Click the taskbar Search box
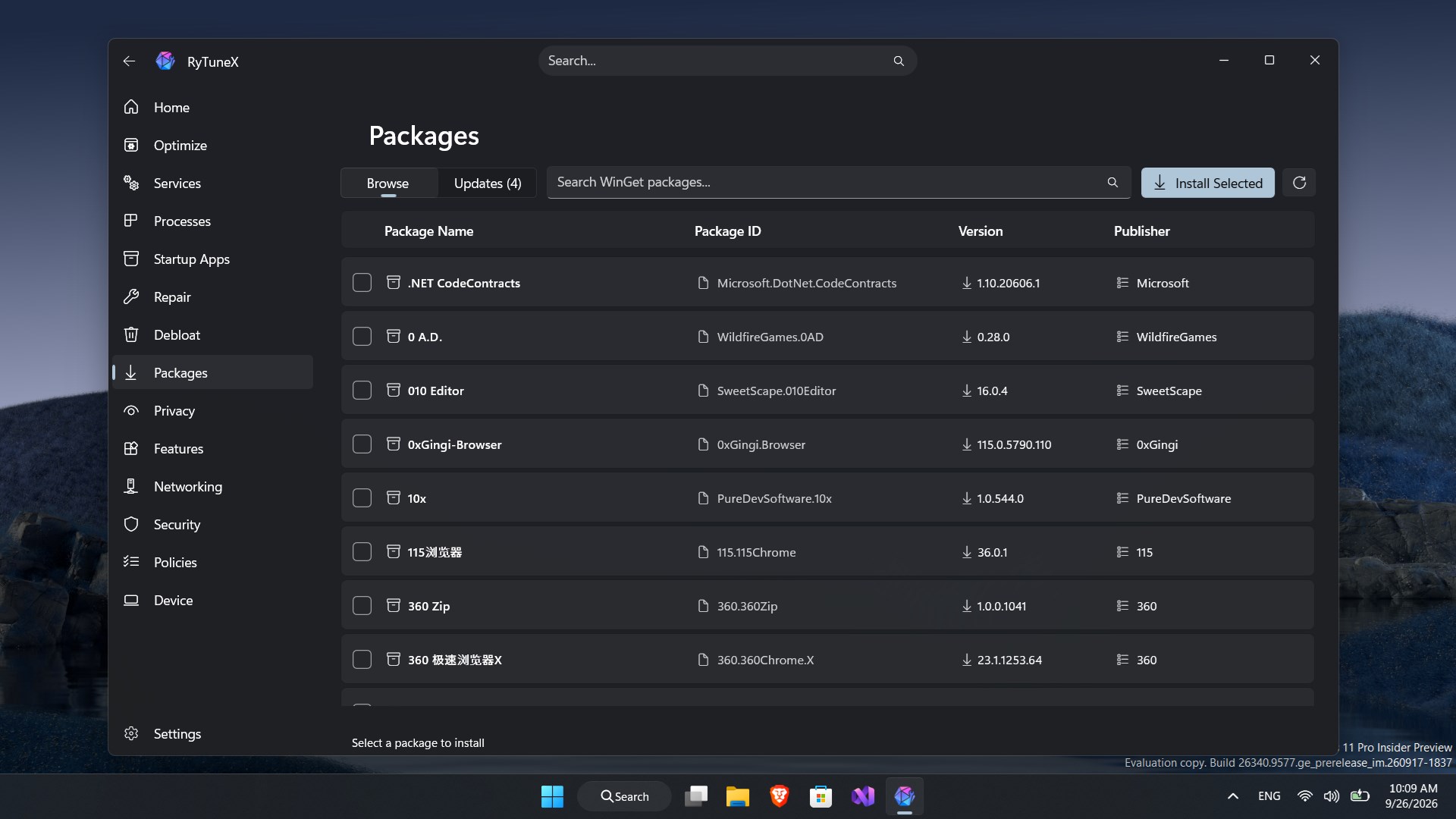The image size is (1456, 819). (624, 796)
